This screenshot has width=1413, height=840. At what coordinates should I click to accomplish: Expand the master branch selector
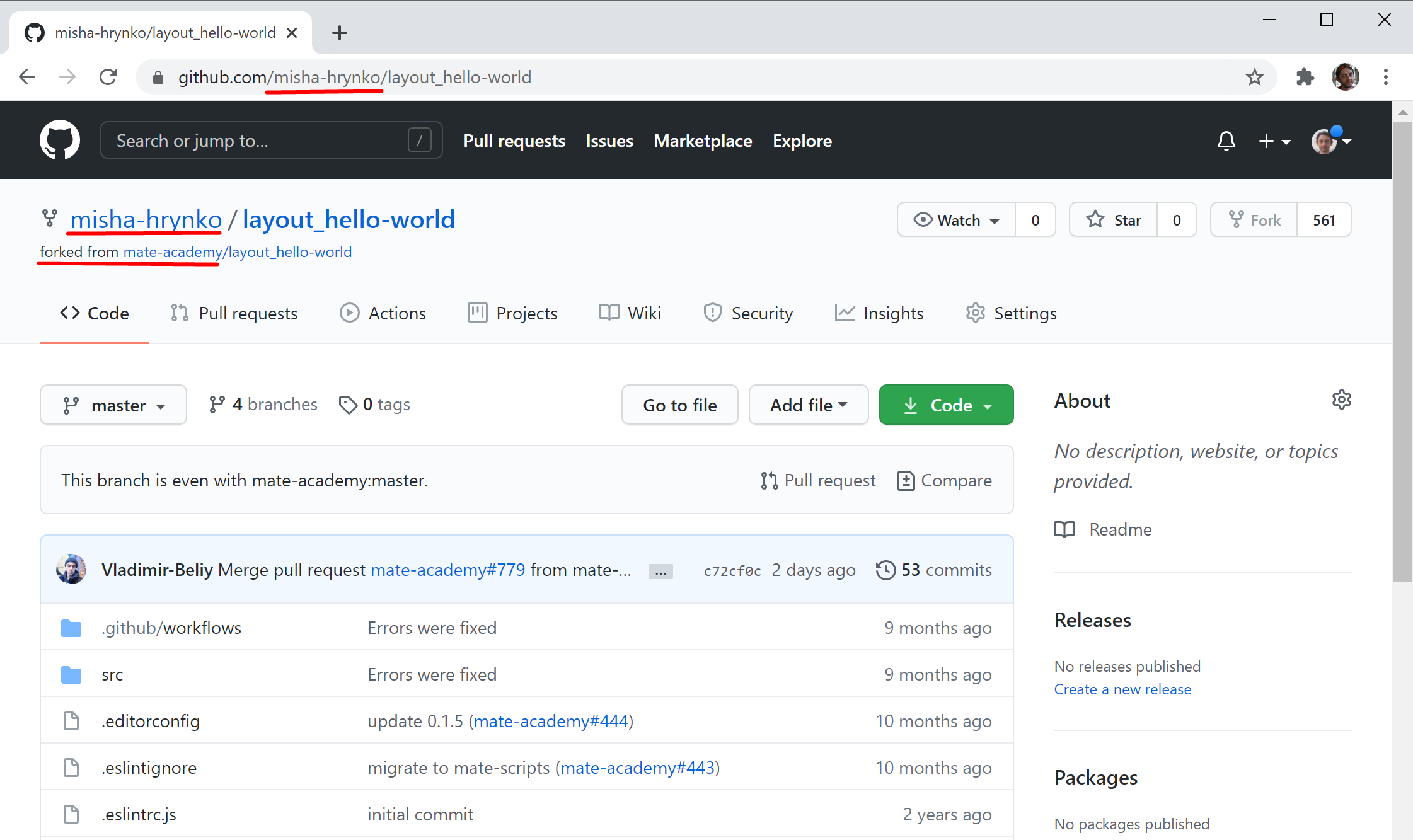point(113,405)
